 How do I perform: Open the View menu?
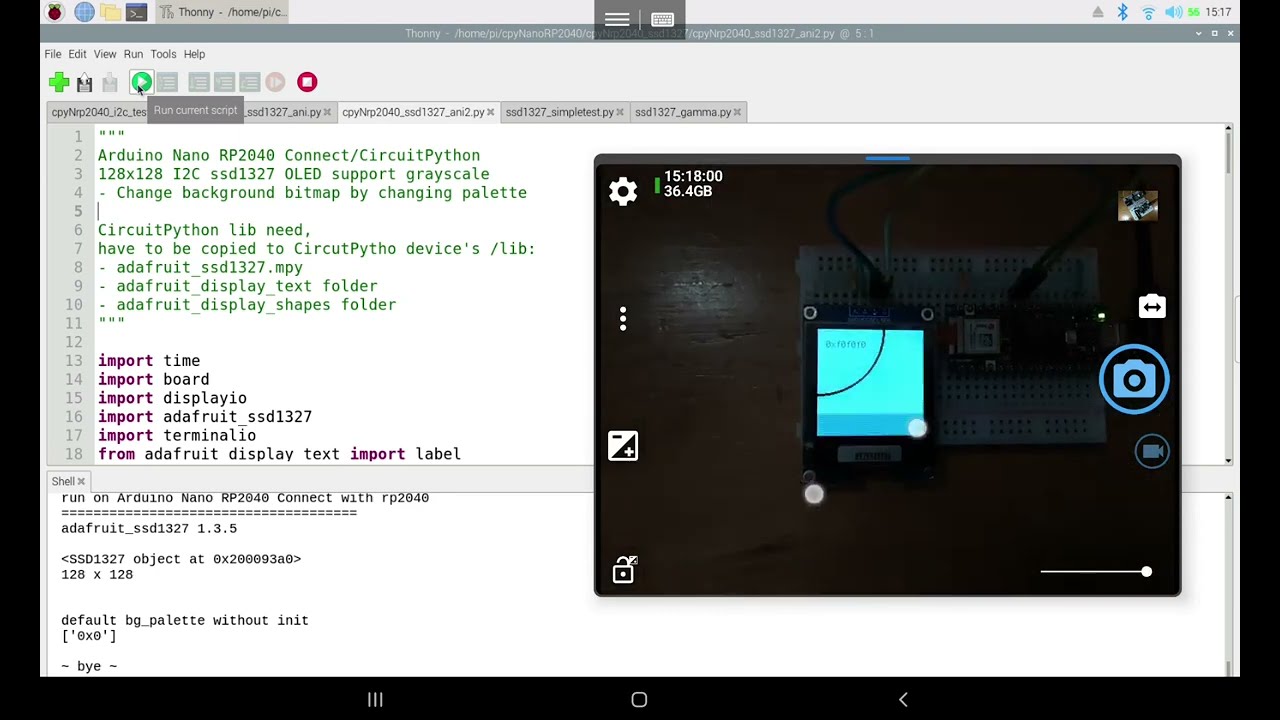coord(105,54)
